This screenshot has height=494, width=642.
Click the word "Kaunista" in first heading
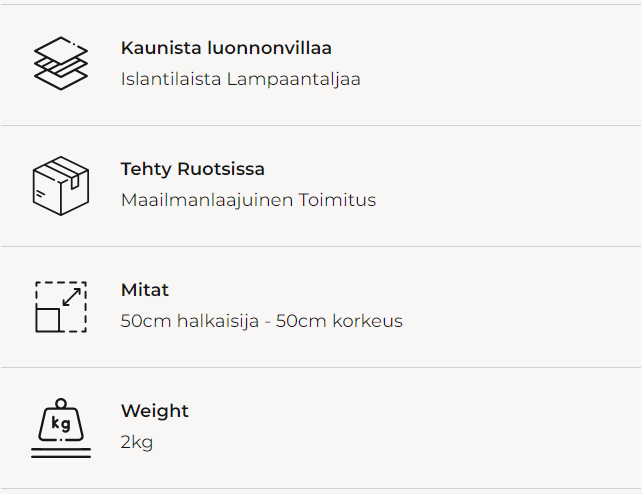pos(158,48)
